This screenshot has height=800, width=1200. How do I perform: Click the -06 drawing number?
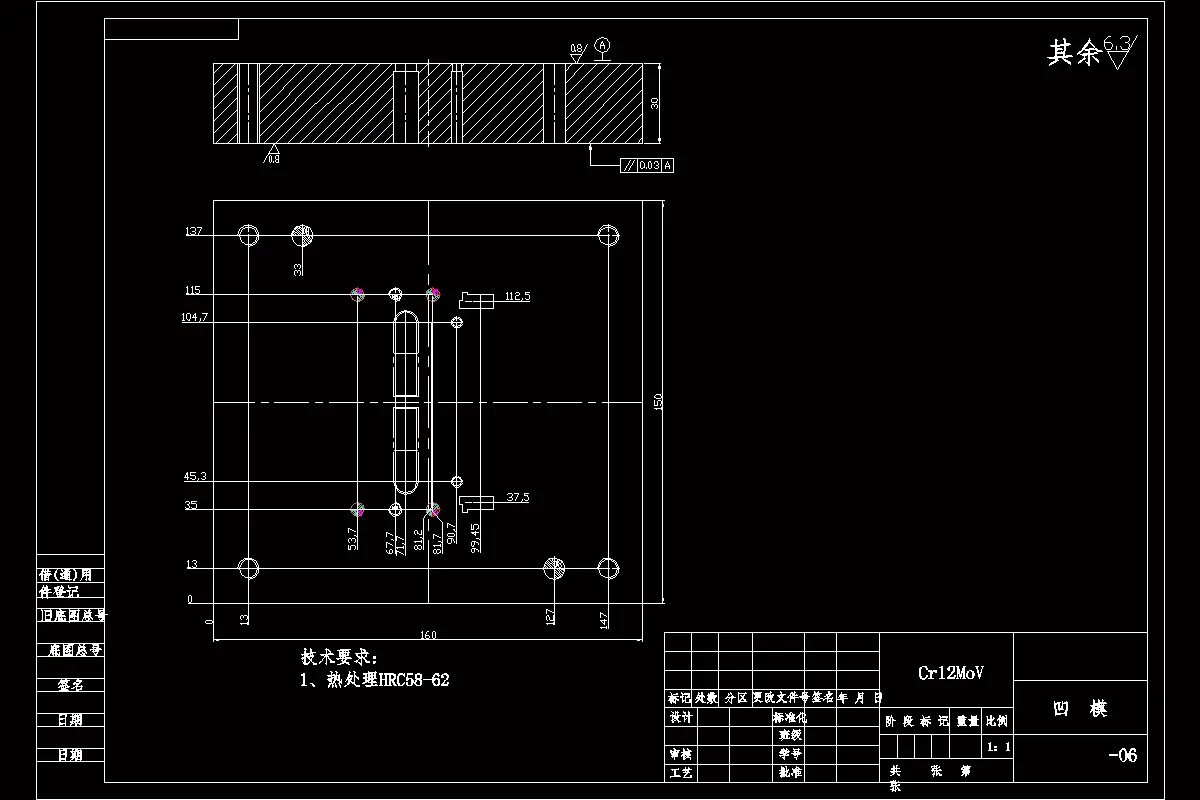[1122, 755]
